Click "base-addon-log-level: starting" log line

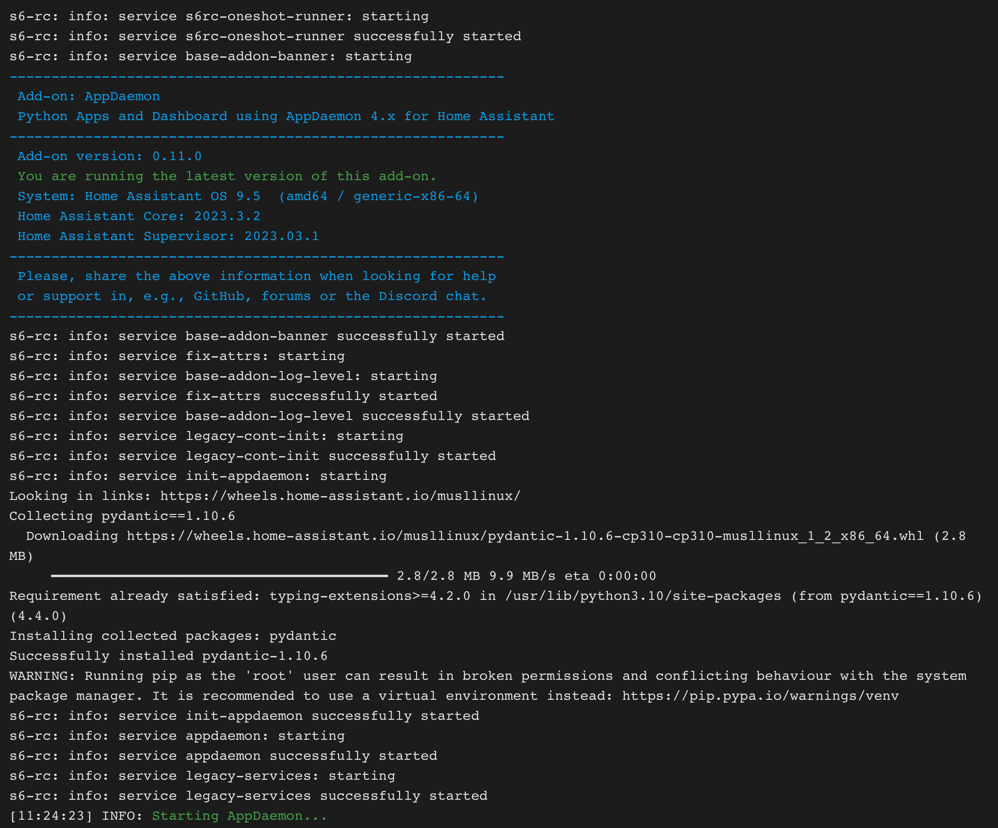(223, 376)
